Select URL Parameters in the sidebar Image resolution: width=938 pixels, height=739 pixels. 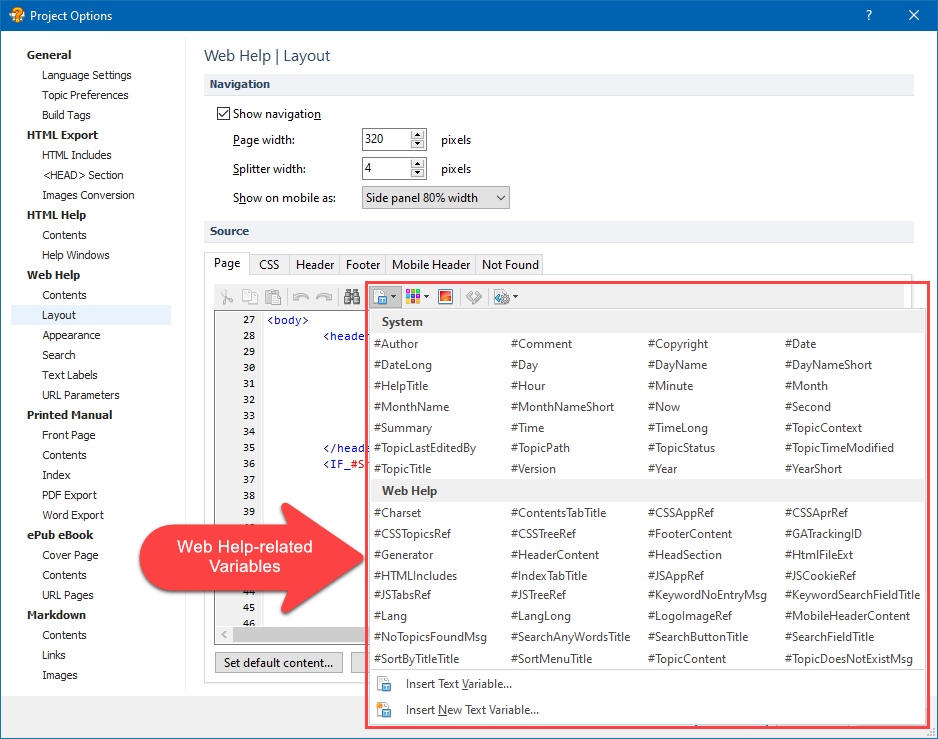(81, 395)
